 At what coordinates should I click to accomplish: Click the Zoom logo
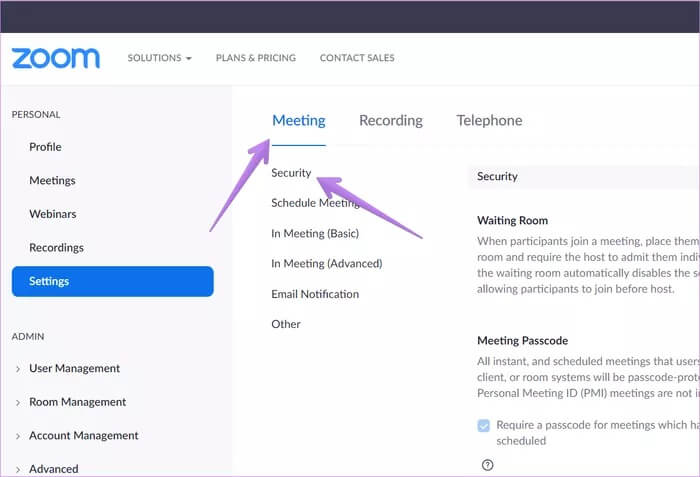[x=56, y=58]
